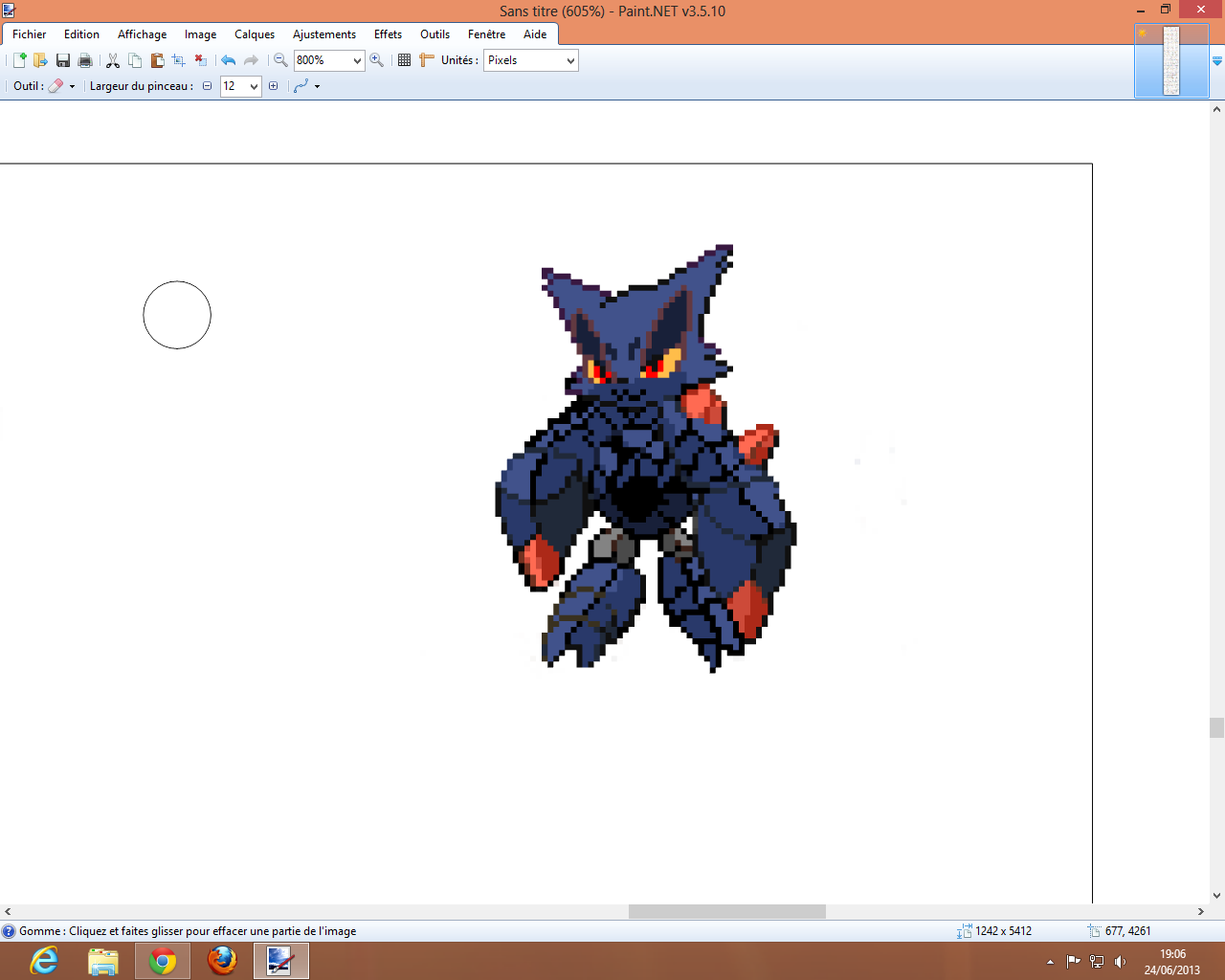This screenshot has width=1225, height=980.
Task: Open the Effets menu
Action: (x=388, y=34)
